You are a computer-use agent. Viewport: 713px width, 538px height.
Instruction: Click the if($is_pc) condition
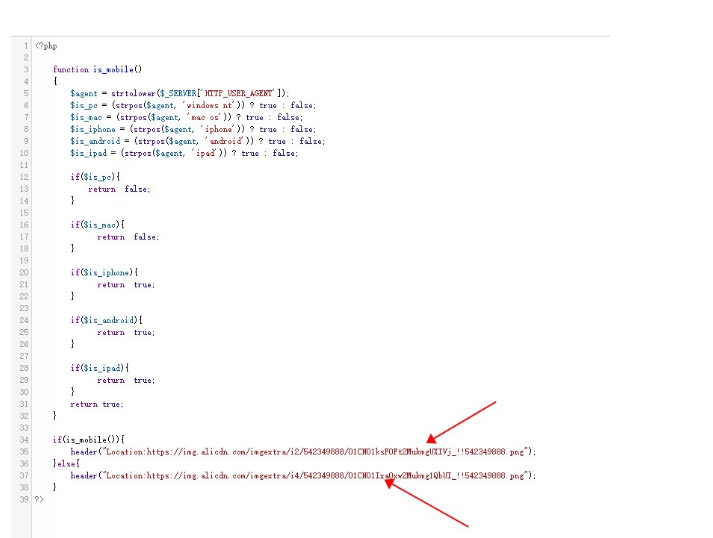coord(95,177)
